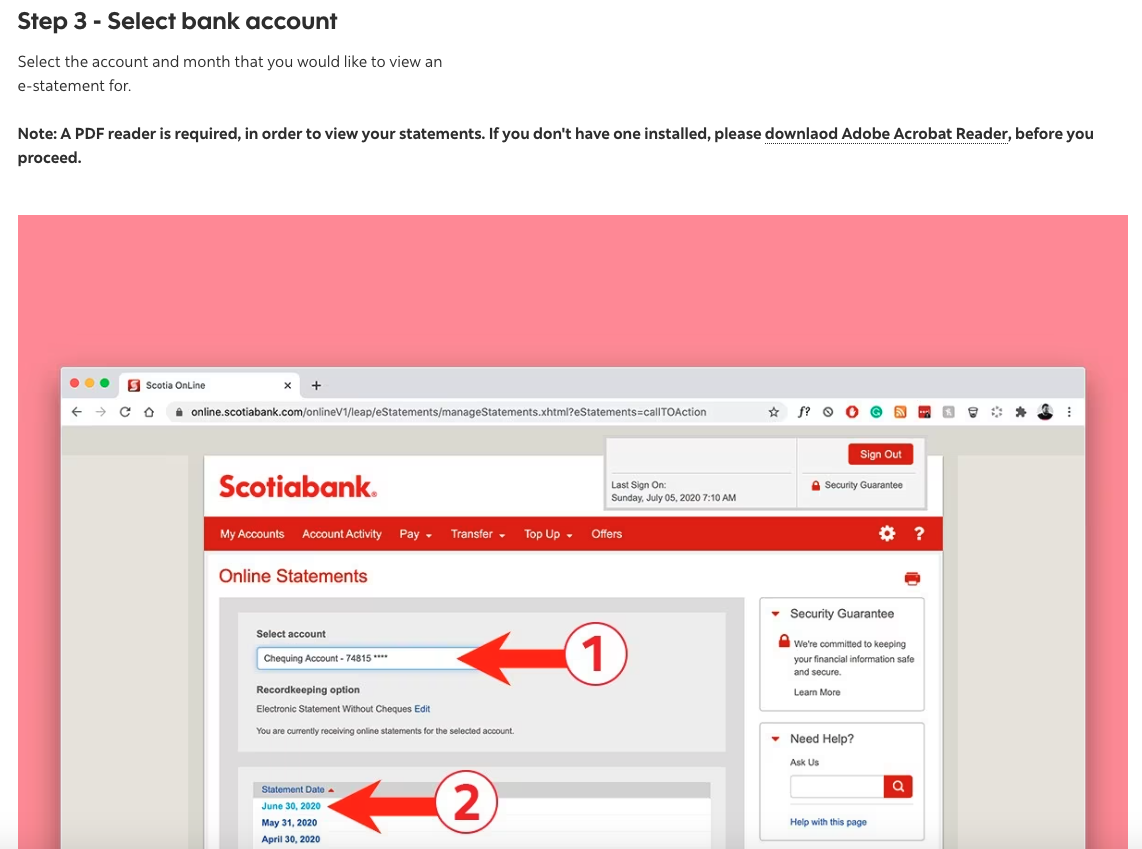1142x849 pixels.
Task: Click the green Grammarly extension icon
Action: [876, 412]
